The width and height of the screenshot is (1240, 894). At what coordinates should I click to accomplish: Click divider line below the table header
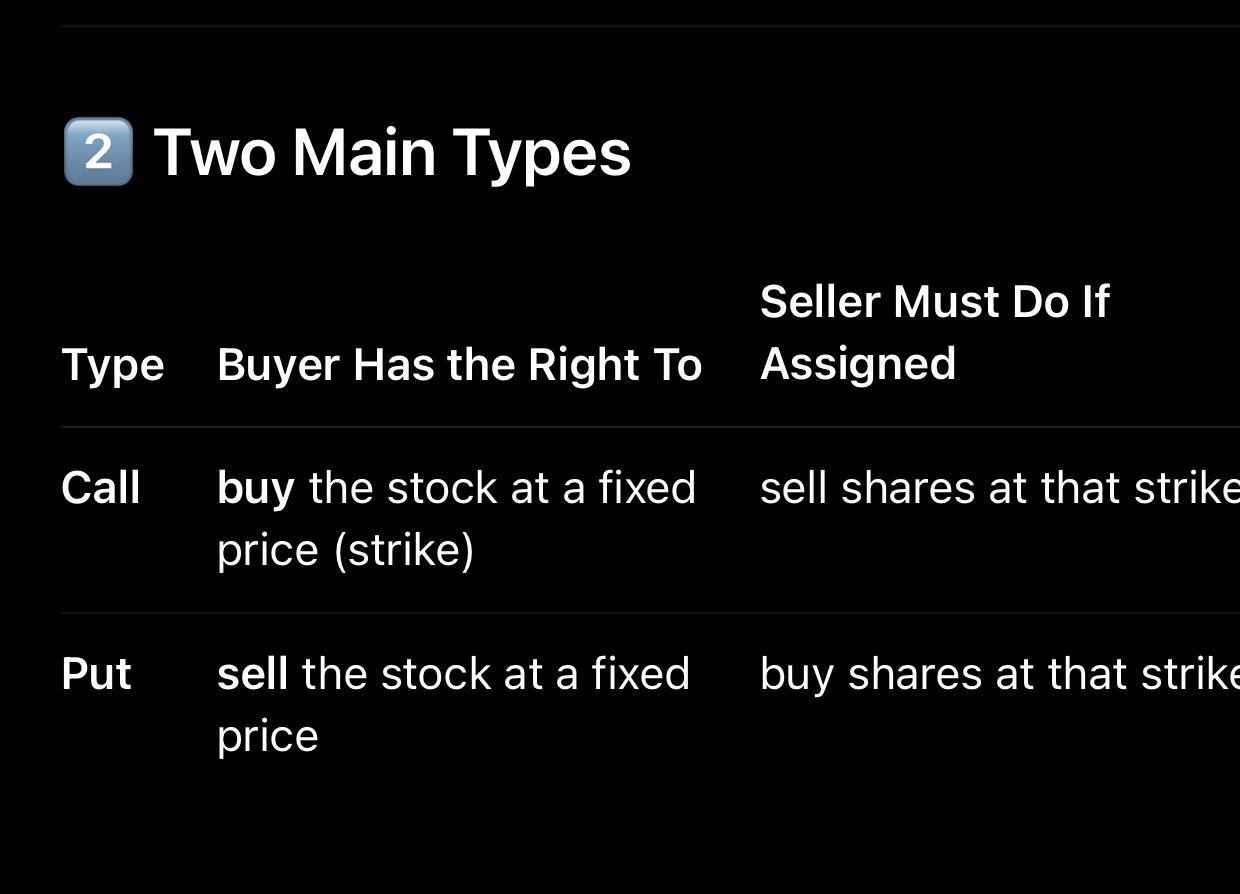click(650, 427)
